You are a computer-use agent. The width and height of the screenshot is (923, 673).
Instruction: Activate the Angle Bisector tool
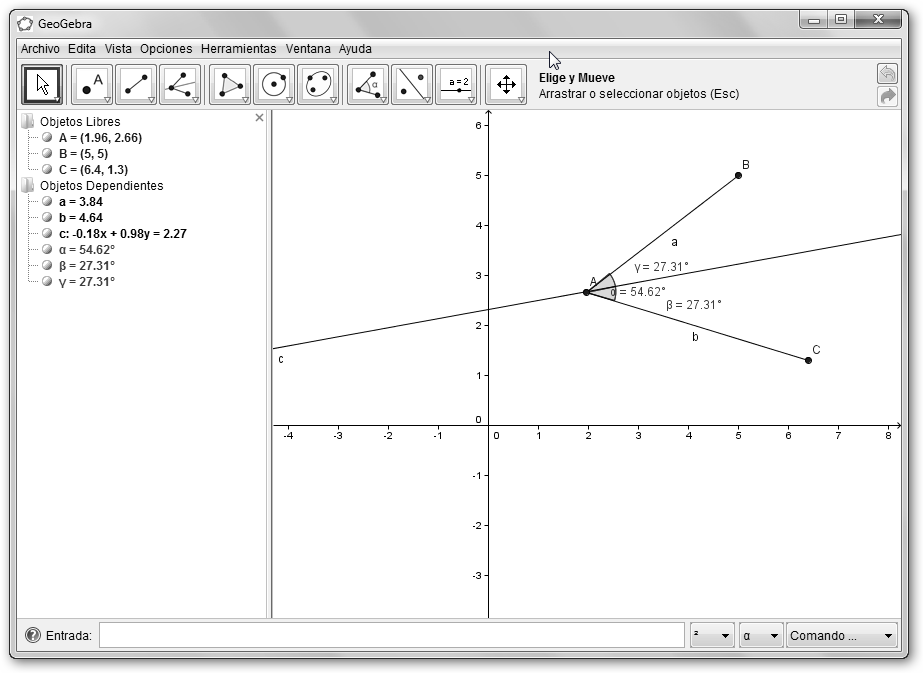tap(180, 85)
